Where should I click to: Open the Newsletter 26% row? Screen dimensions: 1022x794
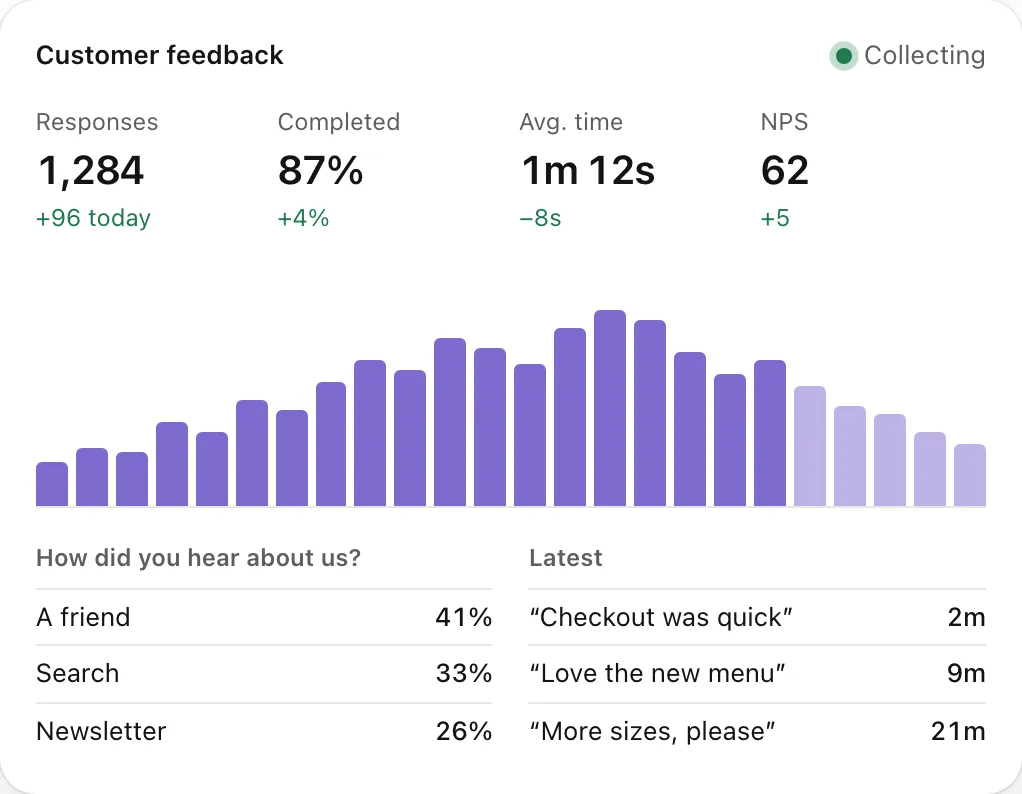(x=264, y=731)
